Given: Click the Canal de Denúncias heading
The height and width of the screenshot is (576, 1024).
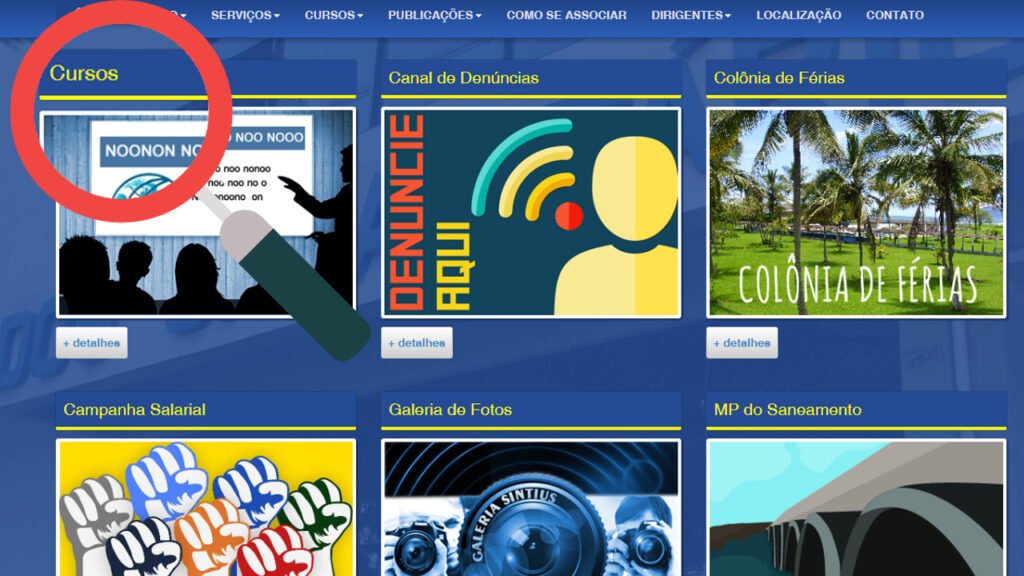Looking at the screenshot, I should pos(463,78).
